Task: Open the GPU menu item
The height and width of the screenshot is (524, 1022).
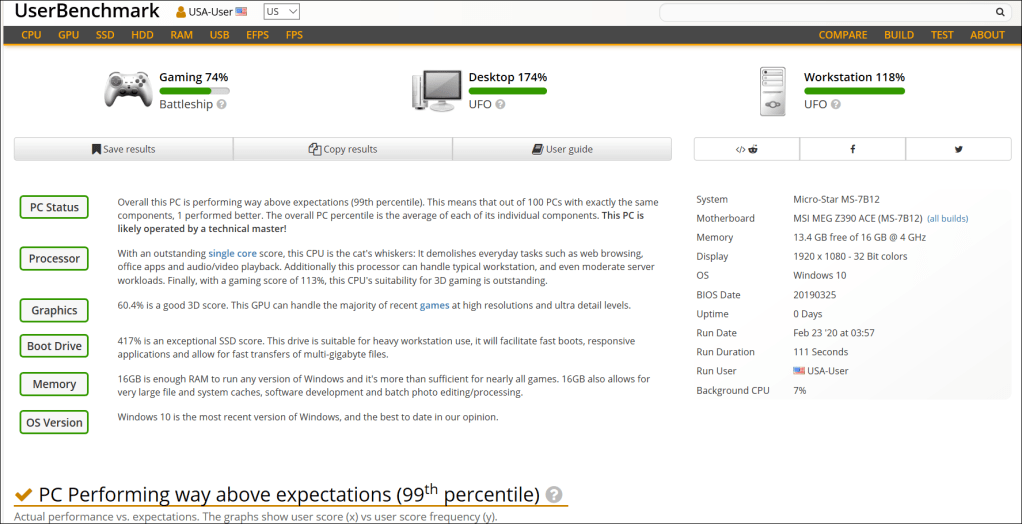Action: 68,35
